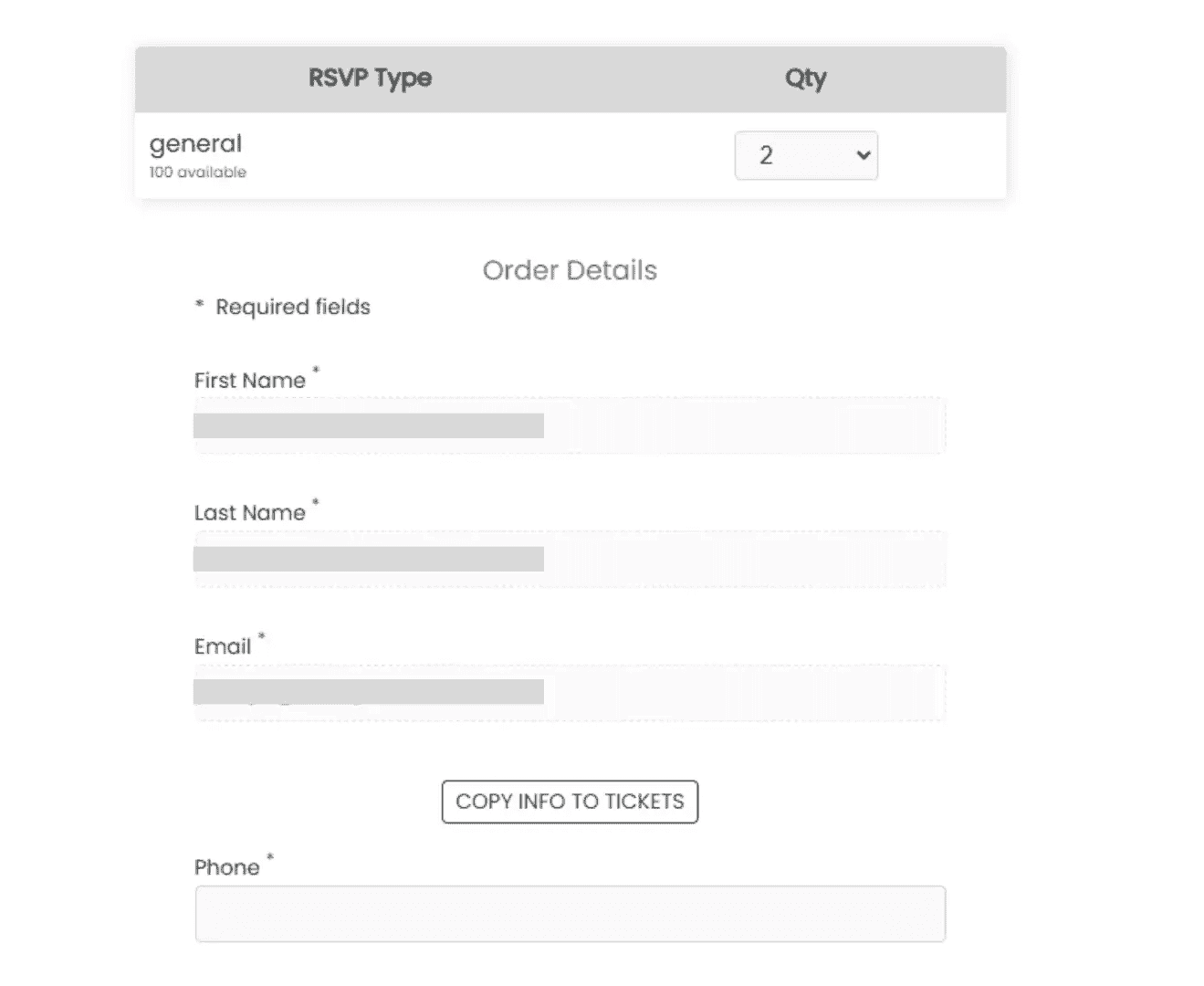Click the Phone field label

226,866
